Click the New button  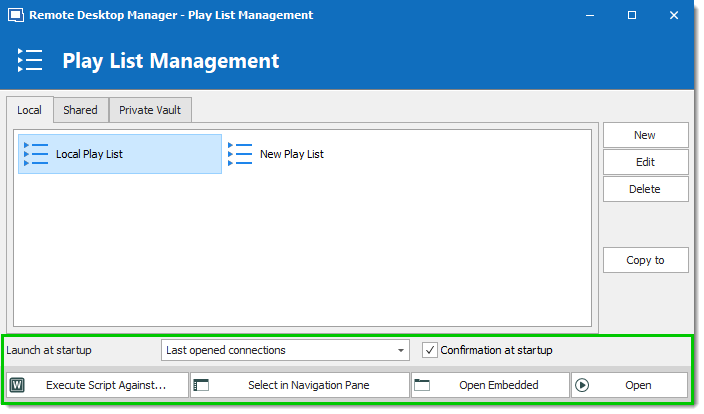[x=645, y=135]
